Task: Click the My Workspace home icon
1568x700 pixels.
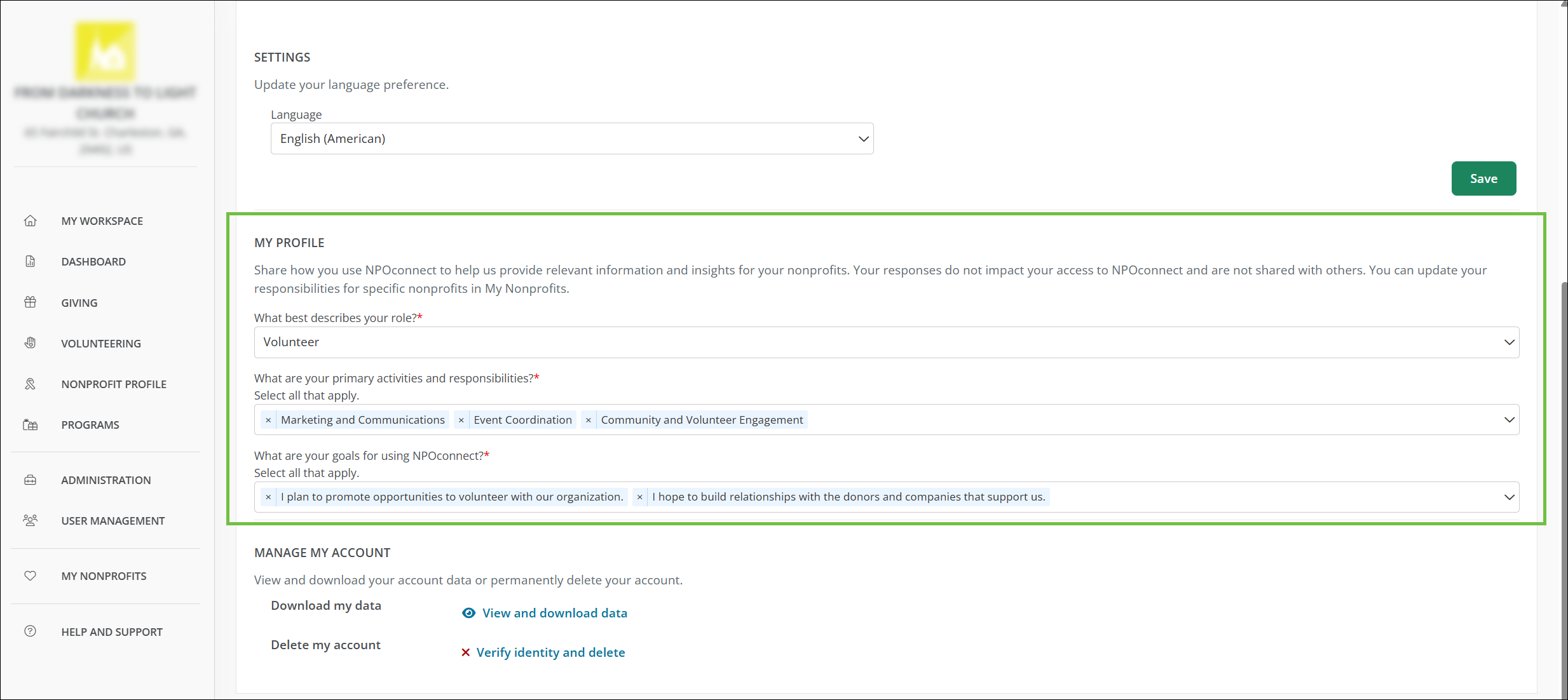Action: click(x=30, y=221)
